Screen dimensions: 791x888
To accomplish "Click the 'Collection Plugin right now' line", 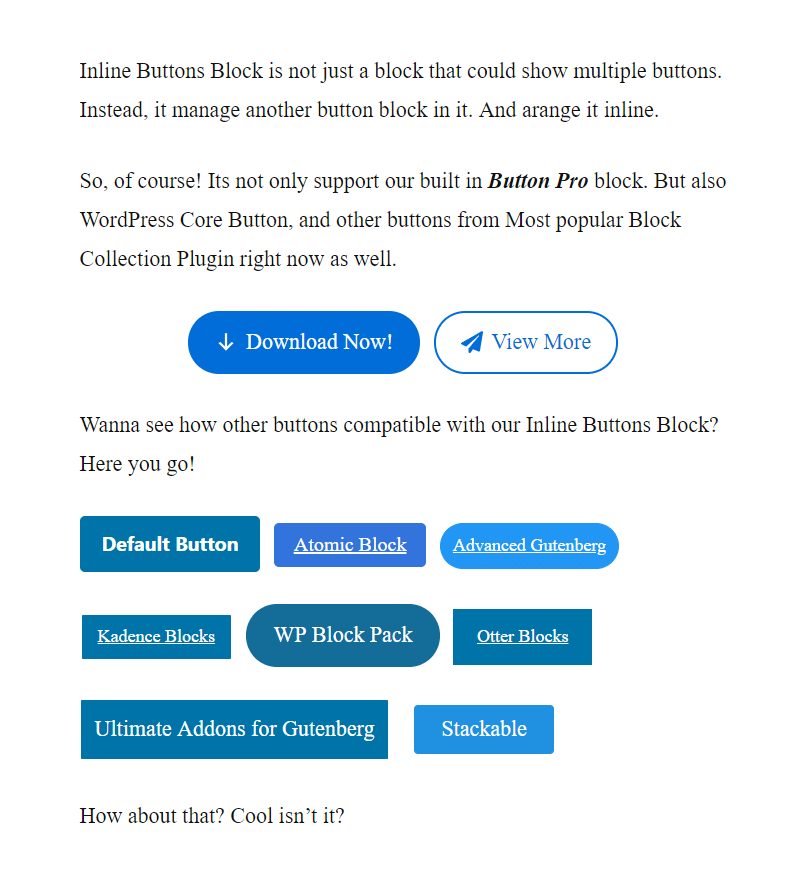I will click(x=238, y=259).
